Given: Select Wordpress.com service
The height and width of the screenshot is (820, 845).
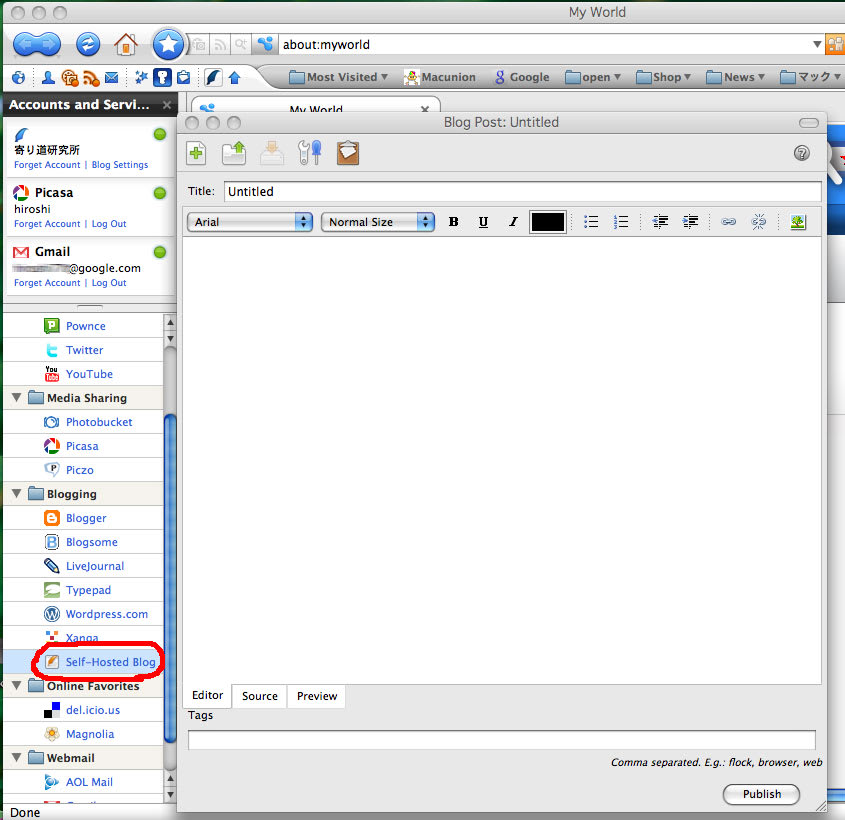Looking at the screenshot, I should point(84,614).
